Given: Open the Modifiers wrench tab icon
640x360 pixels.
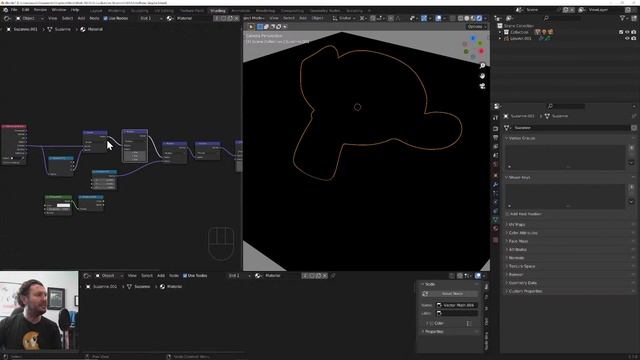Looking at the screenshot, I should (496, 184).
